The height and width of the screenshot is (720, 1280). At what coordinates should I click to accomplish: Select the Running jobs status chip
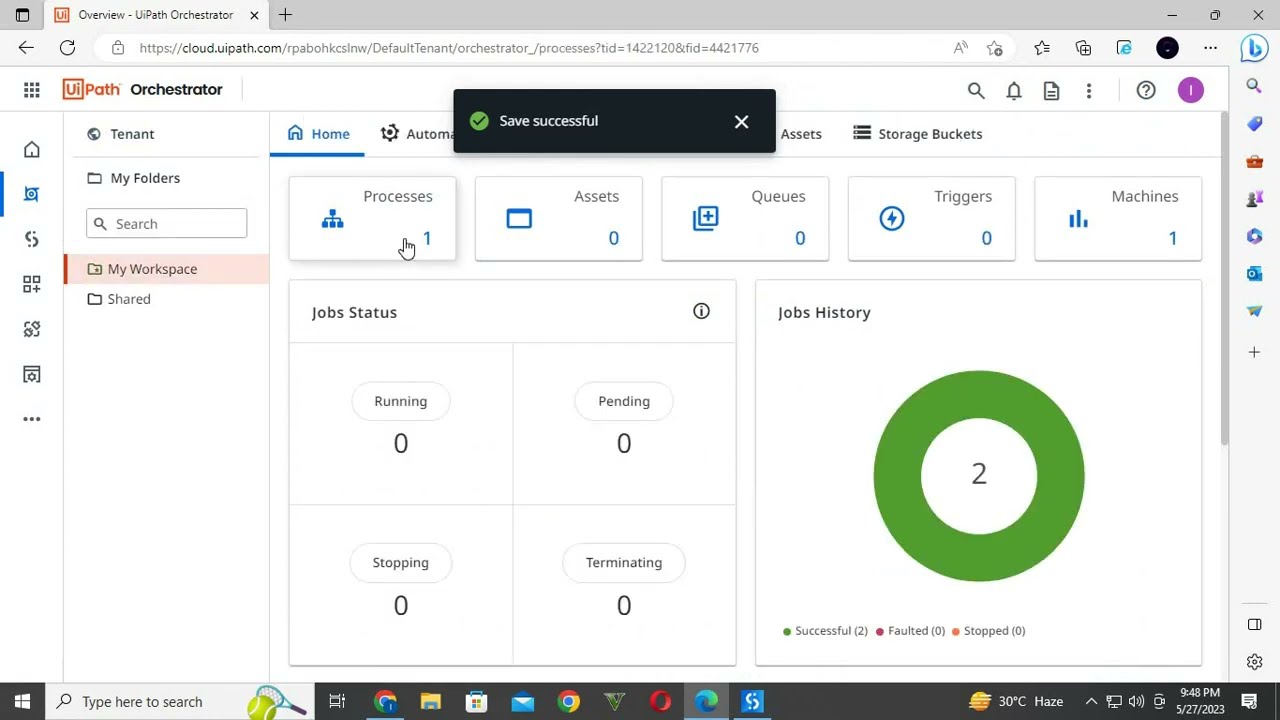click(x=400, y=401)
